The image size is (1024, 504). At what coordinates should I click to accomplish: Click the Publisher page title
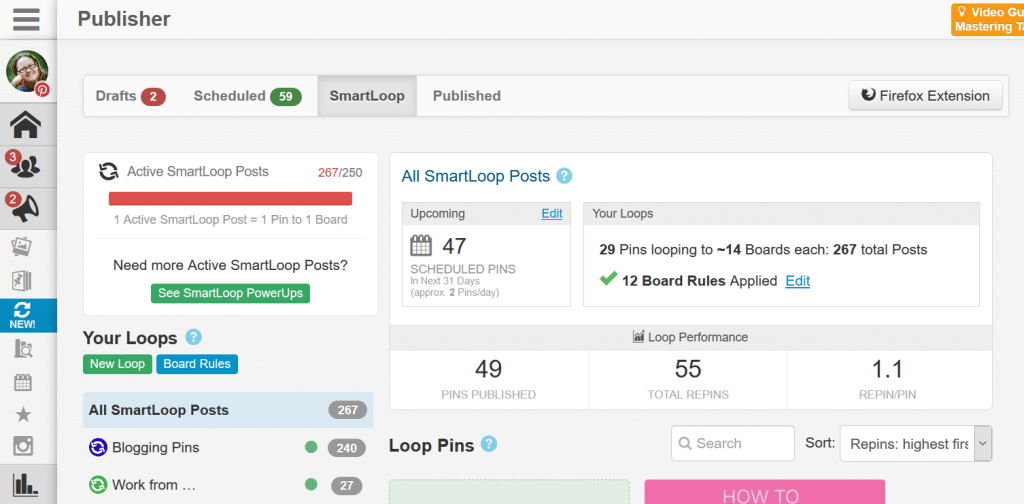(x=124, y=19)
